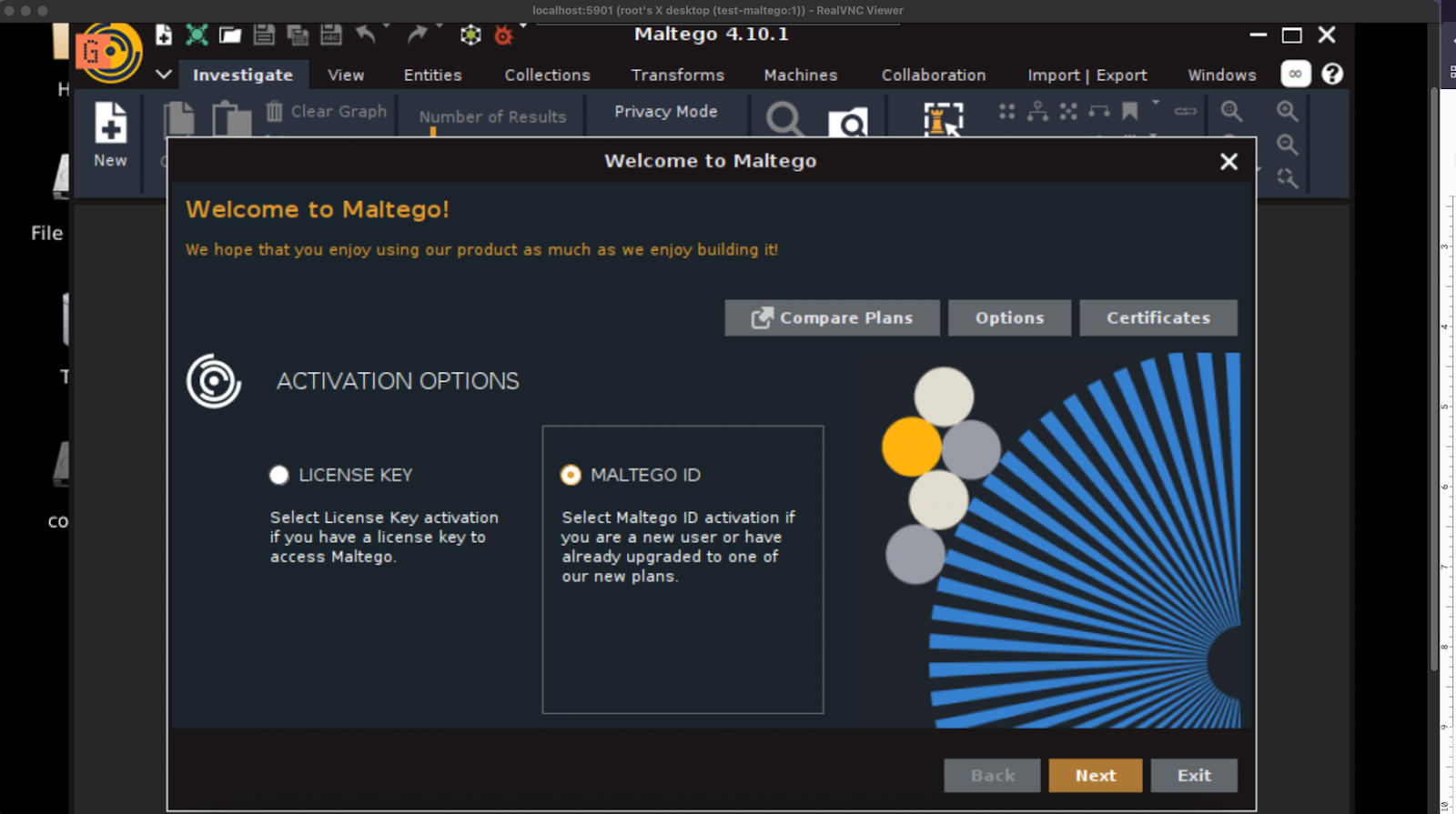This screenshot has height=814, width=1456.
Task: Redo with the curved right arrow
Action: pos(417,35)
